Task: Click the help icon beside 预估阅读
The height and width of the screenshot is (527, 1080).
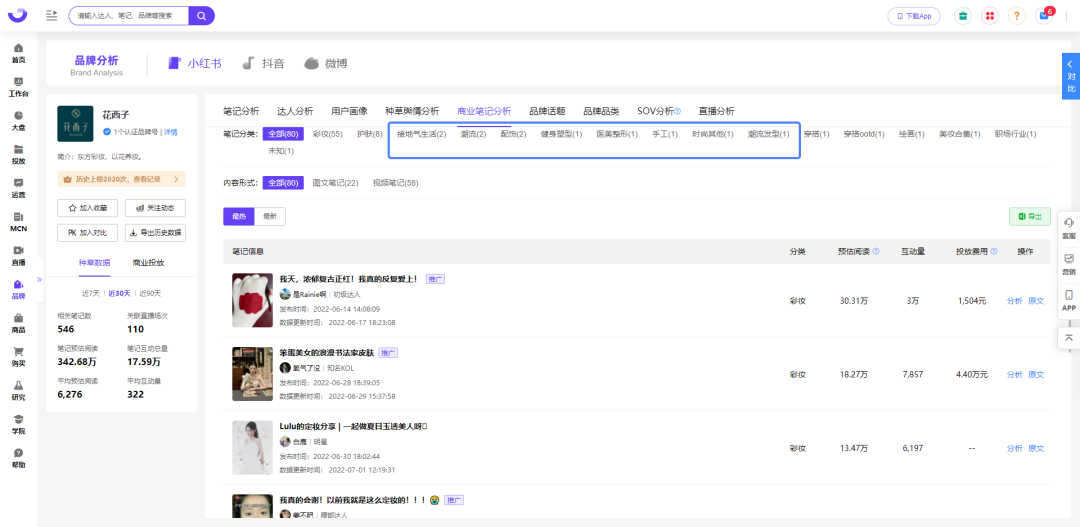Action: click(875, 252)
